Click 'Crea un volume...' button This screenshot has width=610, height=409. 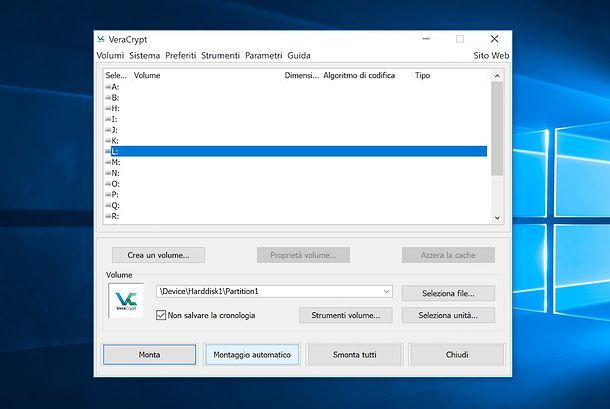click(158, 255)
